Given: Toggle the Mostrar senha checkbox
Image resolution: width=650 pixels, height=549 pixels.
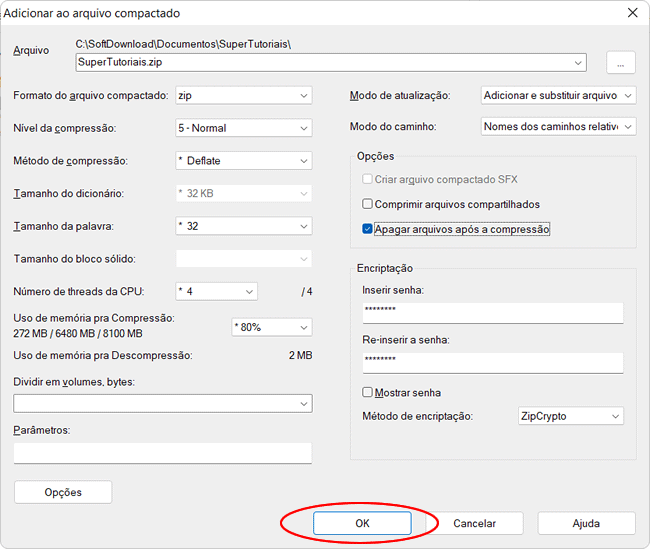Looking at the screenshot, I should [368, 393].
